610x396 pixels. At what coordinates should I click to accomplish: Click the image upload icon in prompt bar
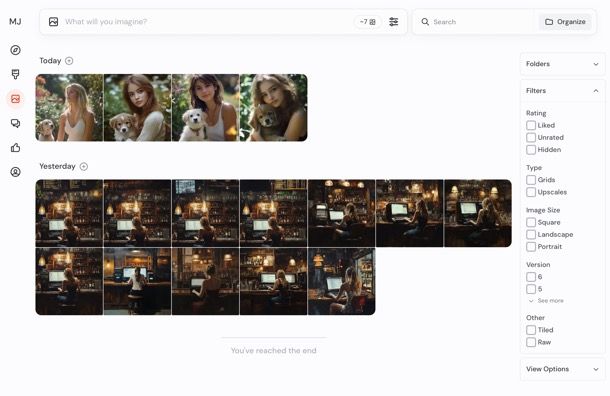point(53,22)
